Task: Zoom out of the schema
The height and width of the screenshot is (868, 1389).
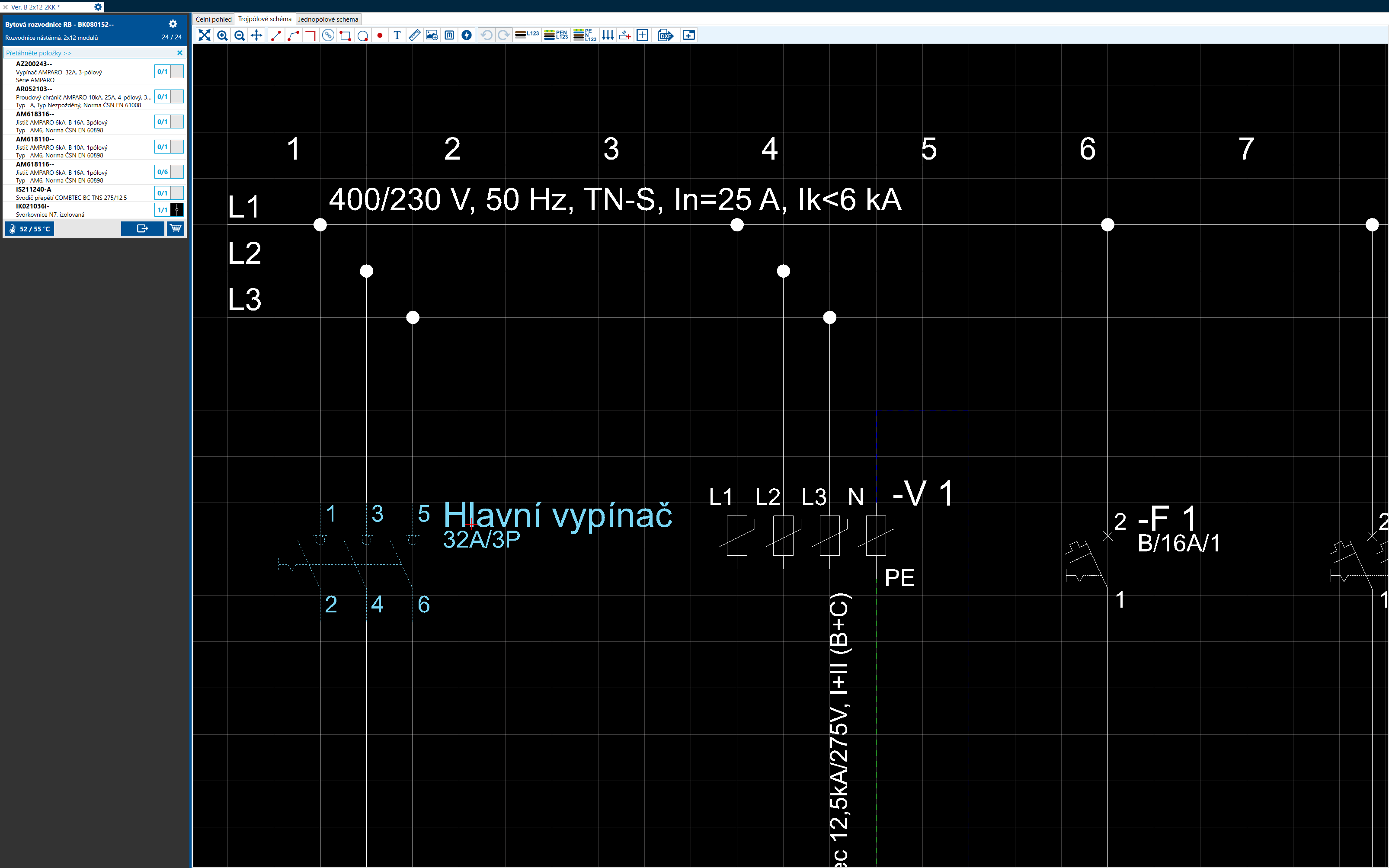Action: pos(239,35)
